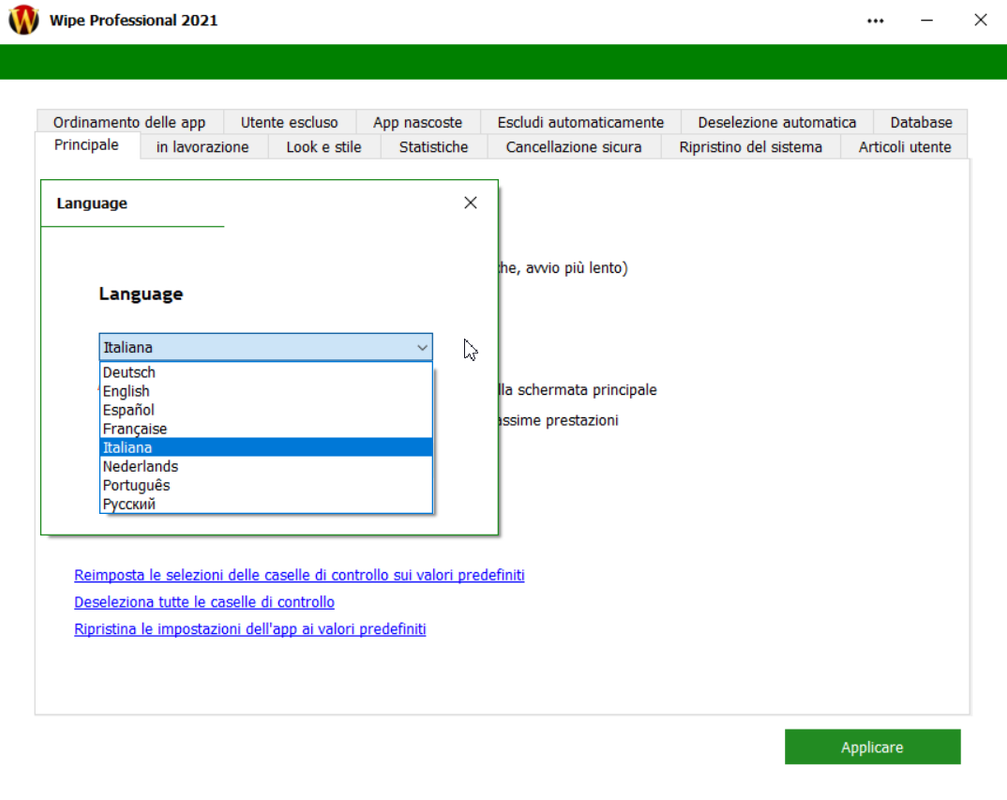Image resolution: width=1007 pixels, height=800 pixels.
Task: Click the 'lla schermata principale' text
Action: pos(578,390)
